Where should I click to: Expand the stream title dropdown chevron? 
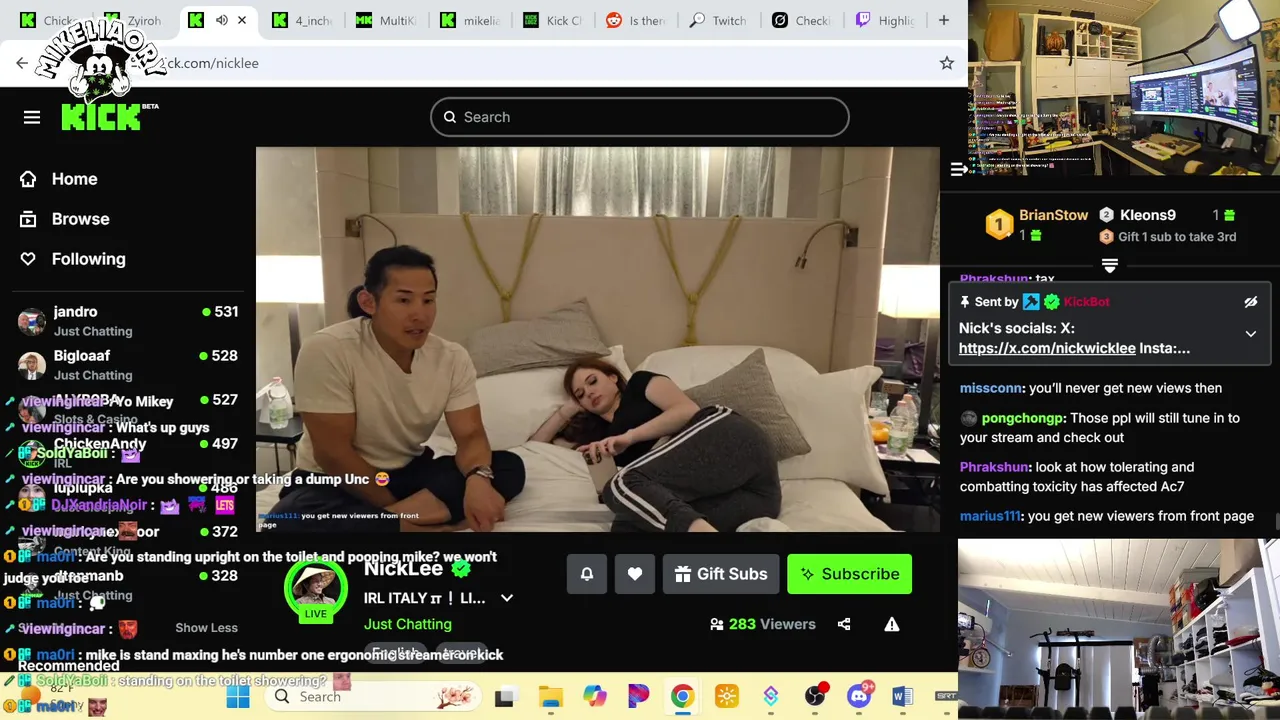coord(507,598)
